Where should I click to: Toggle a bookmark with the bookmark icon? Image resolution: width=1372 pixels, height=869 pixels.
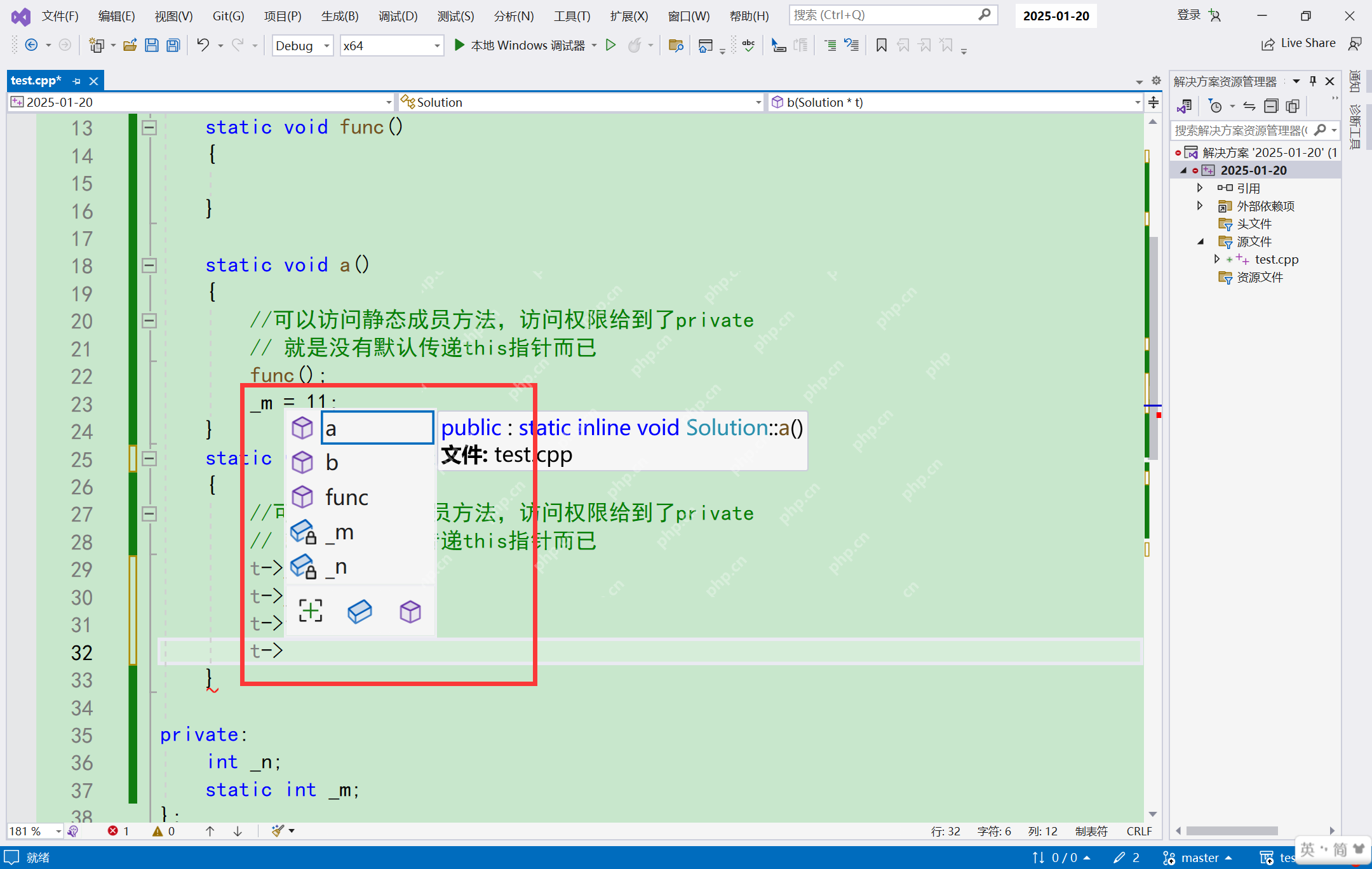click(881, 45)
